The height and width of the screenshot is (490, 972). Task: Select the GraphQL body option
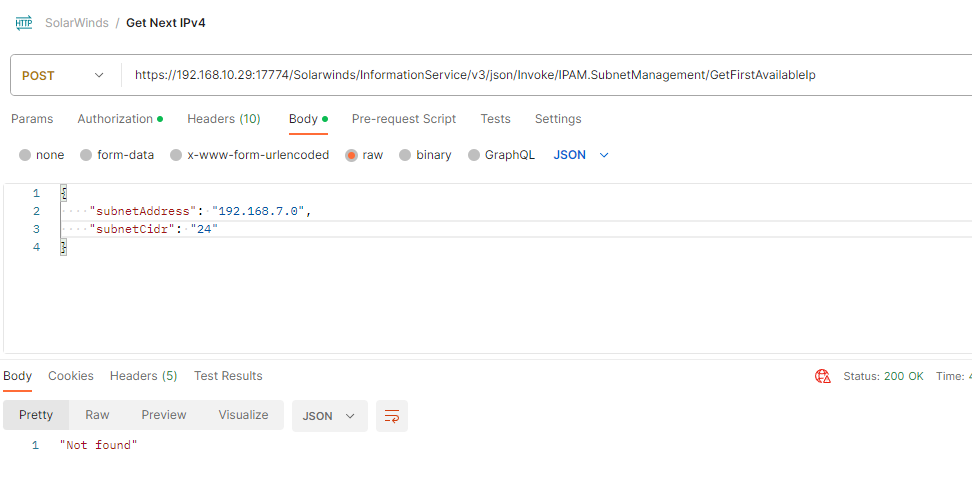(501, 155)
